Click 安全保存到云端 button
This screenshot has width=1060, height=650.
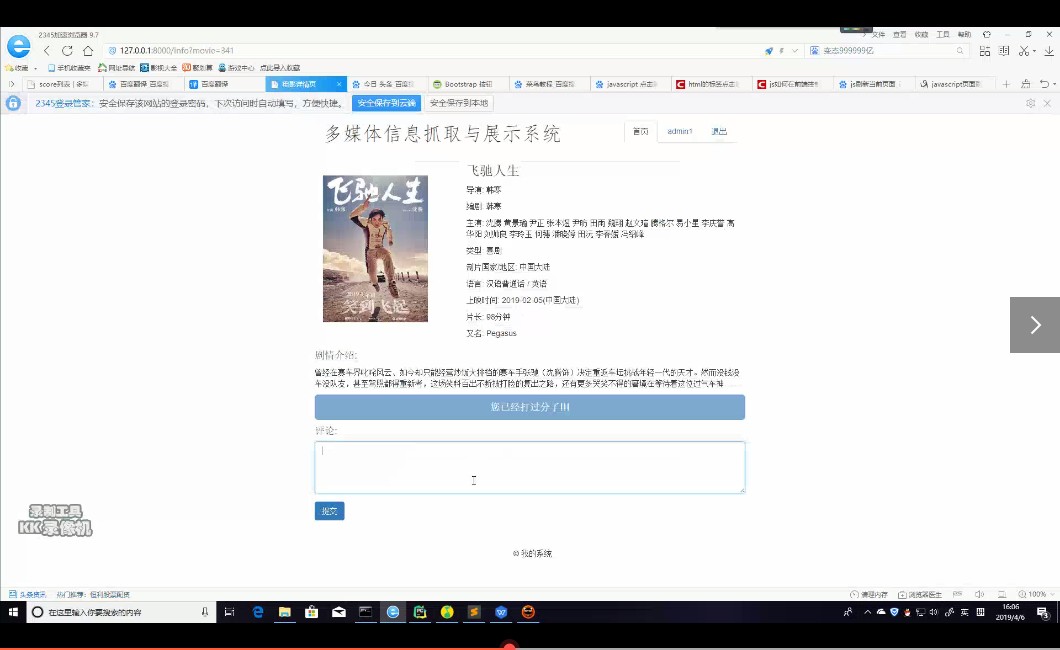point(386,103)
